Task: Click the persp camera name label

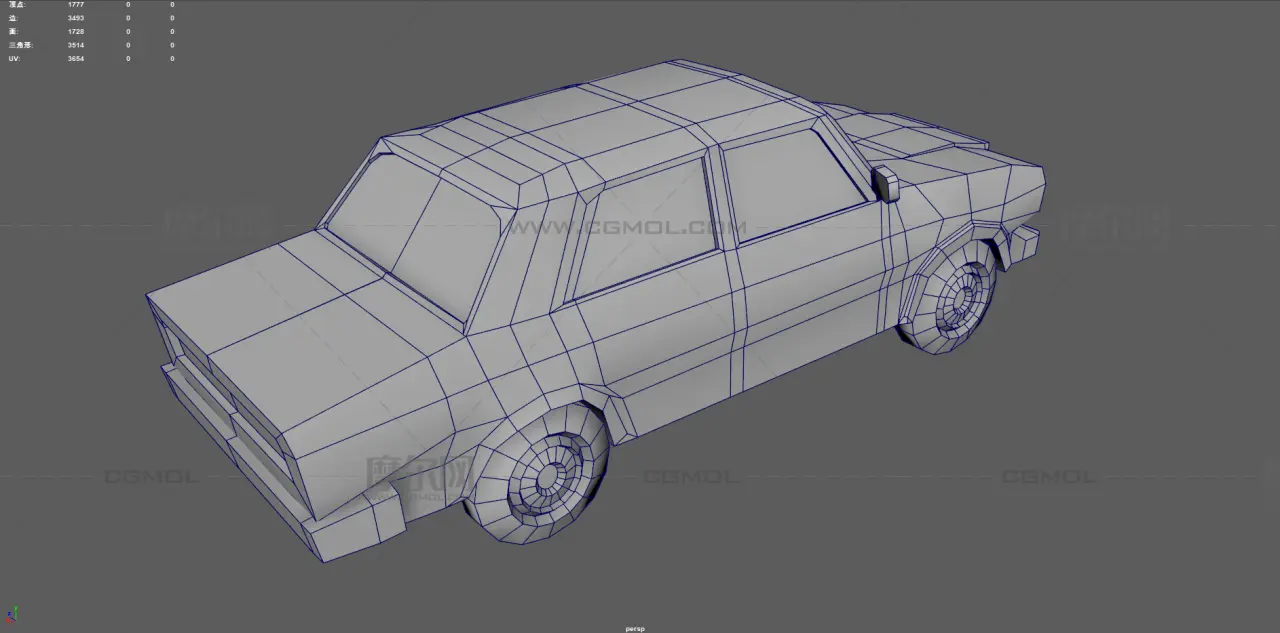Action: (635, 629)
